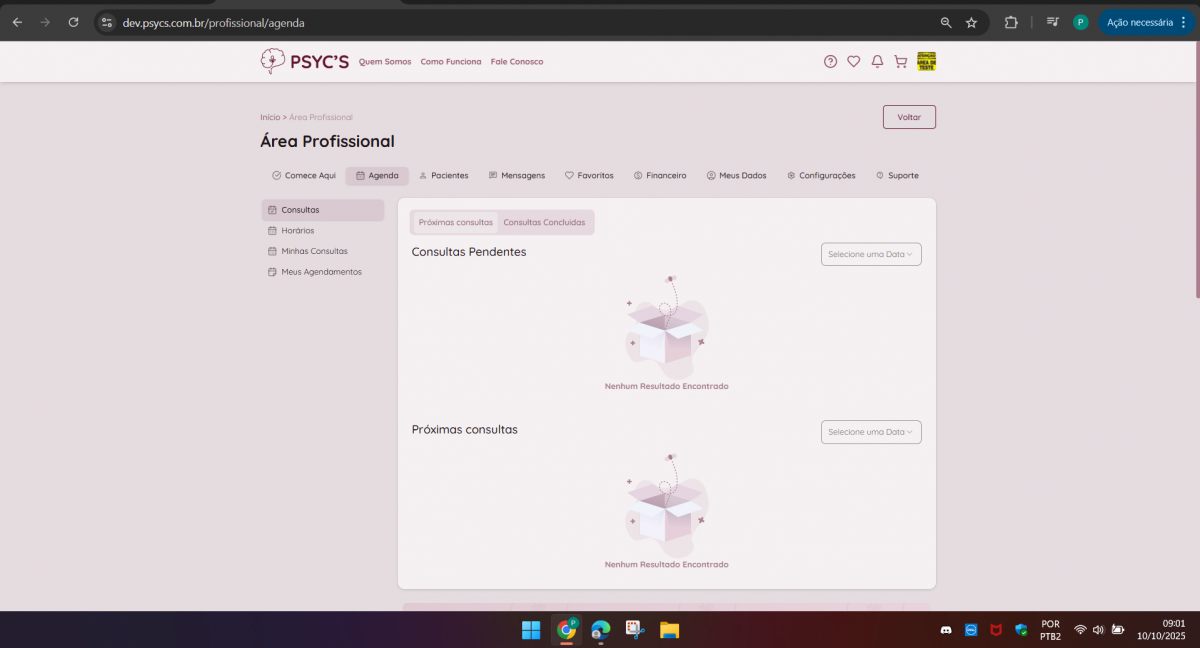Go to the Financeiro section

pyautogui.click(x=660, y=176)
